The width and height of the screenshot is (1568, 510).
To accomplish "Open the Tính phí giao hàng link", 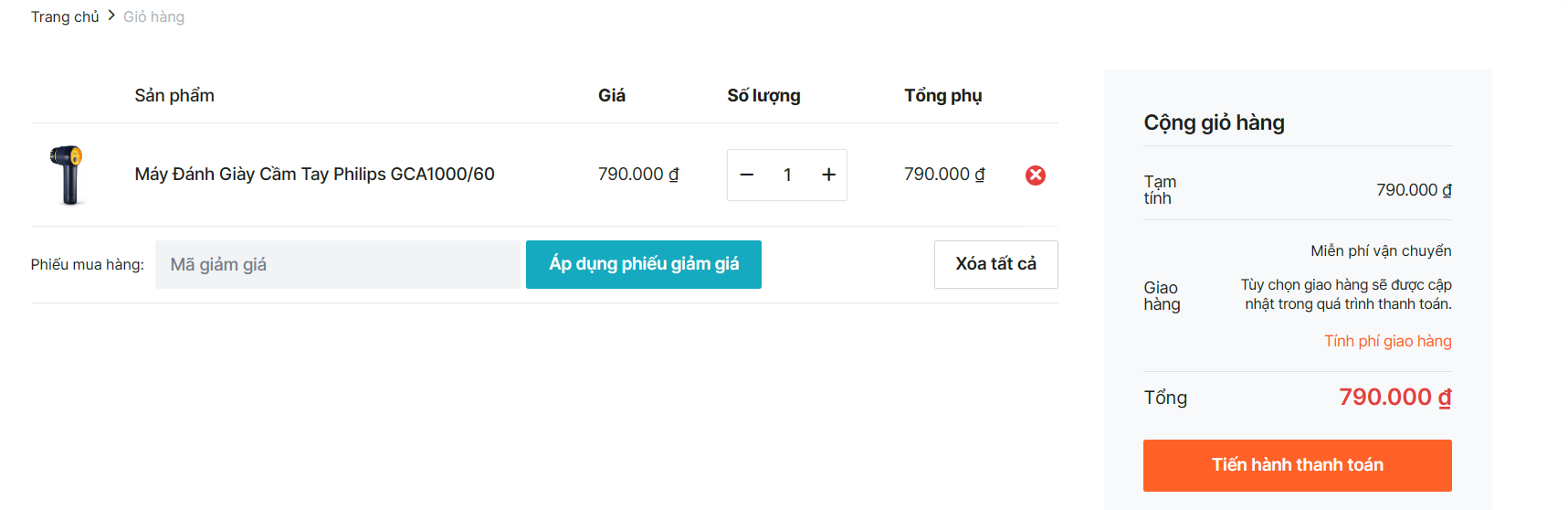I will point(1387,341).
